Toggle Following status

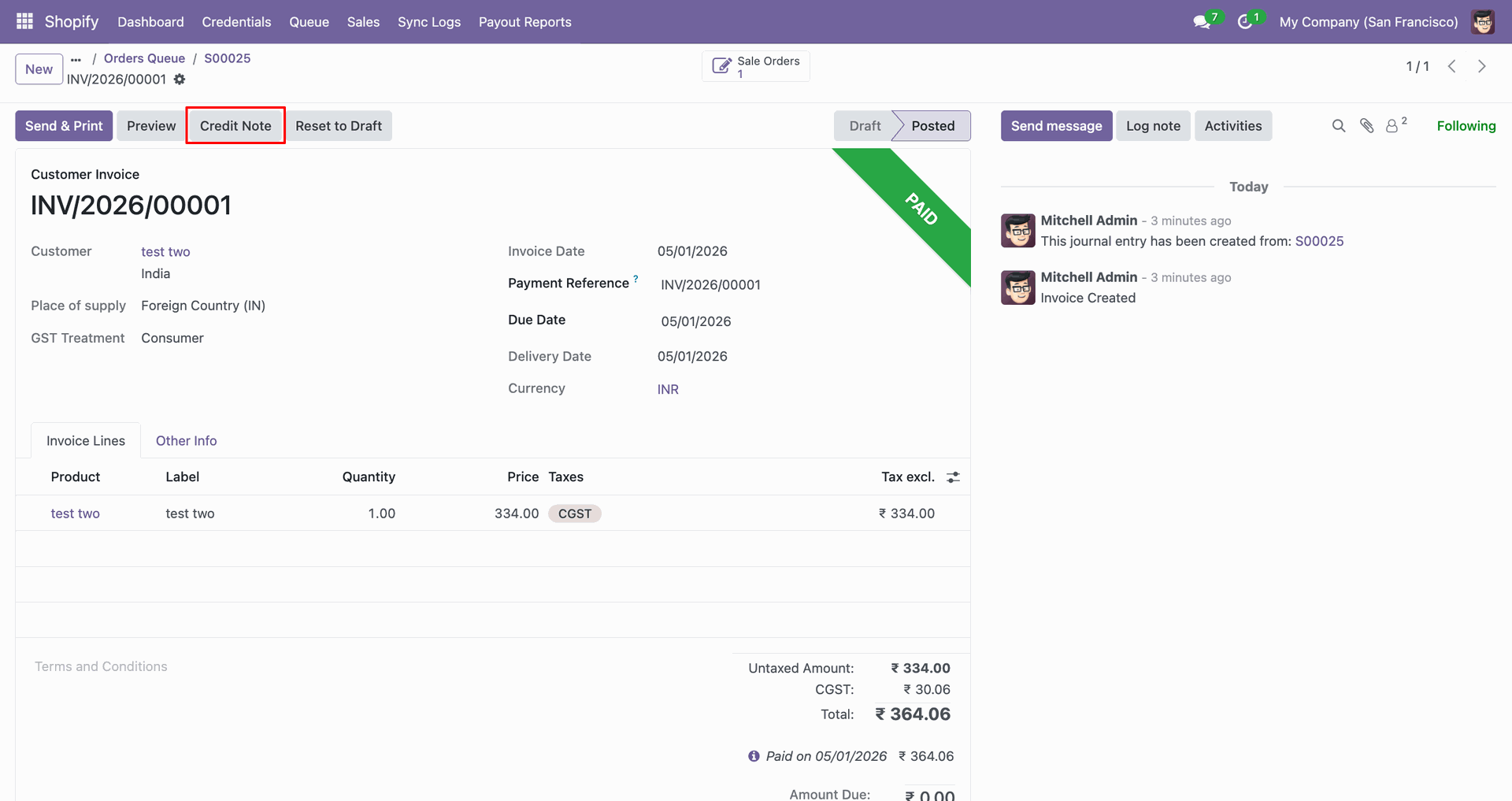(1466, 126)
